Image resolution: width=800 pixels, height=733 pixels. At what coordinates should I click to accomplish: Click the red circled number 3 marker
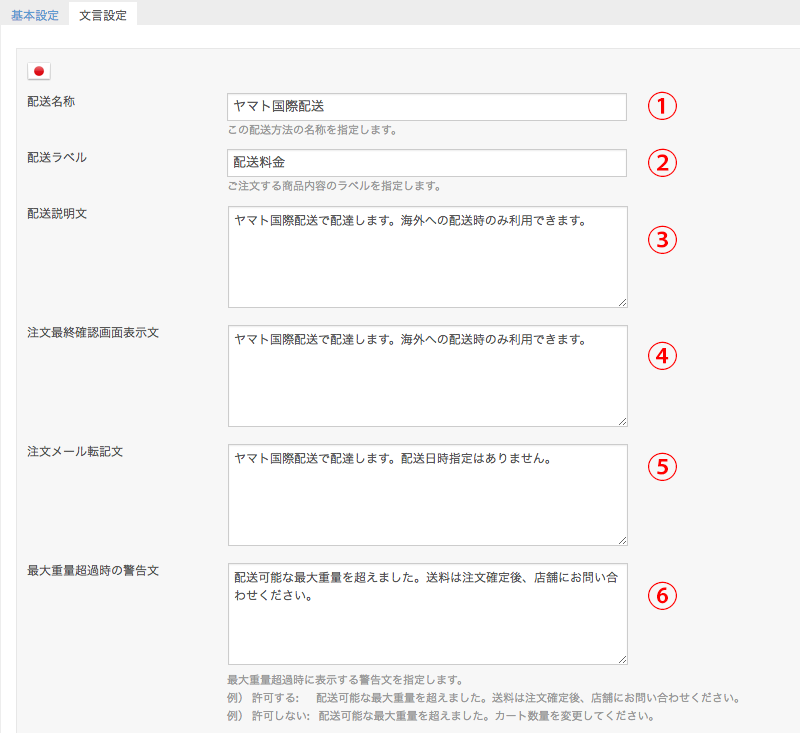tap(662, 240)
